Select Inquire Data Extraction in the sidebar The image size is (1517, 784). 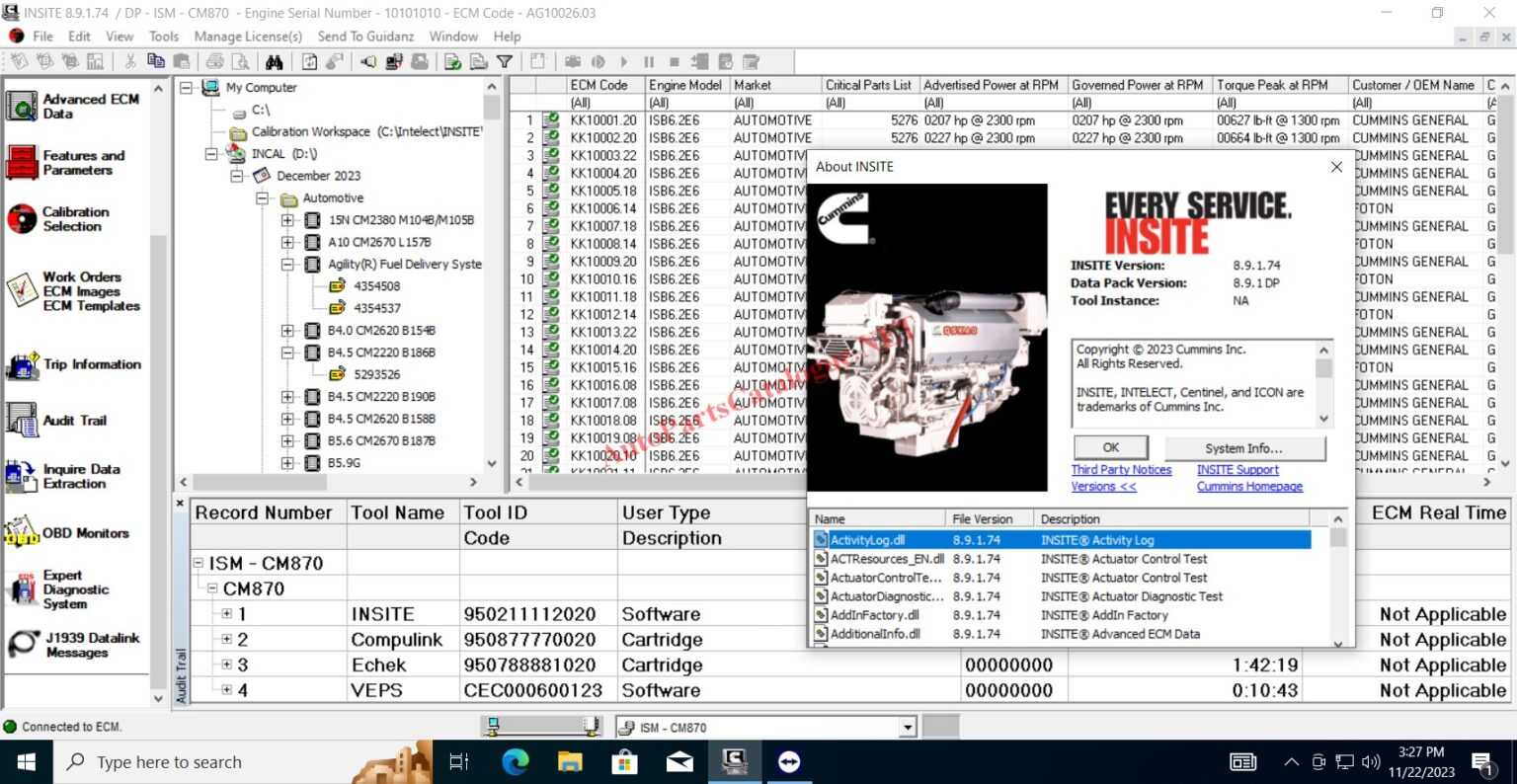pos(65,476)
